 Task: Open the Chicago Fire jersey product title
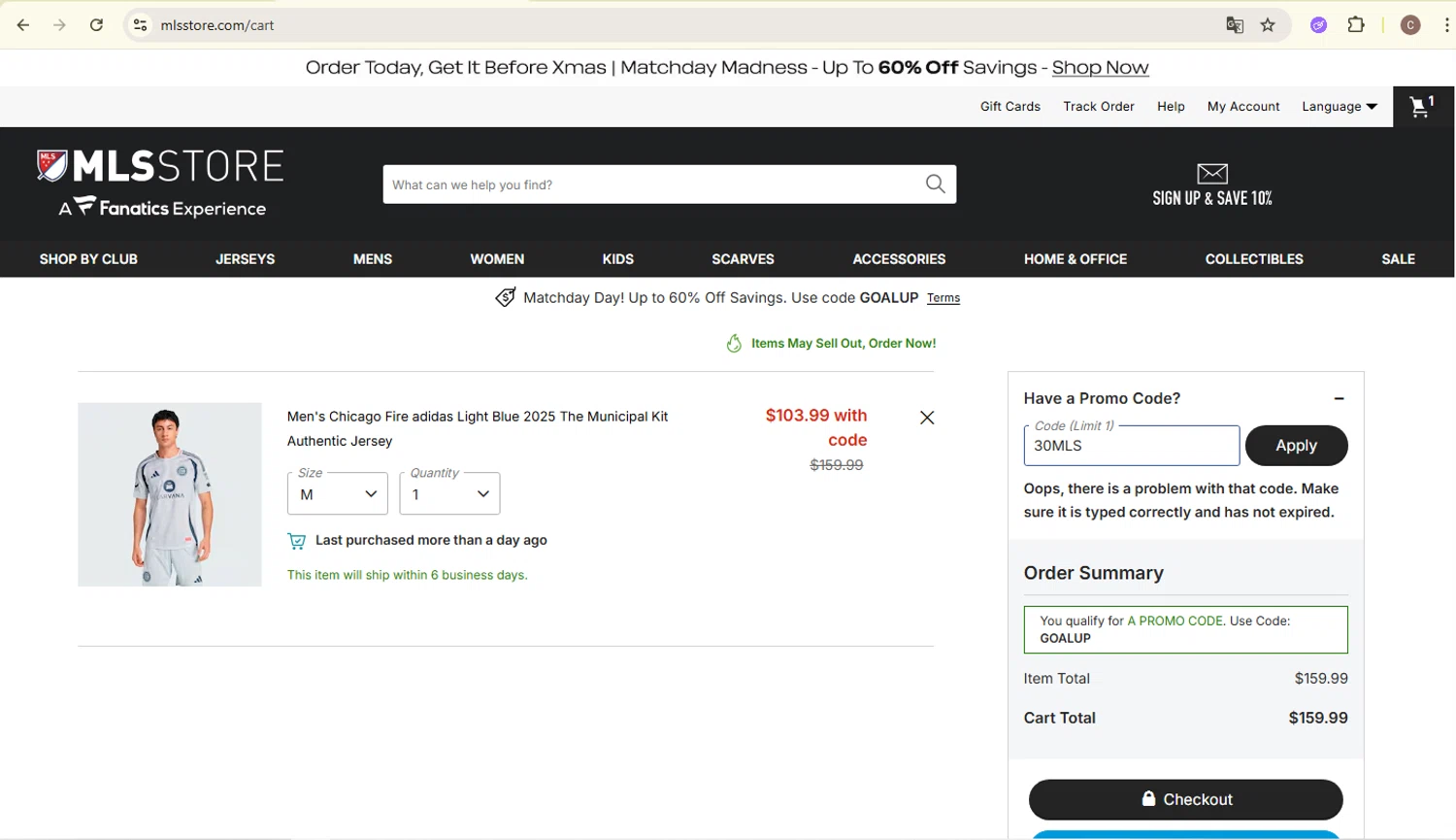(x=478, y=428)
